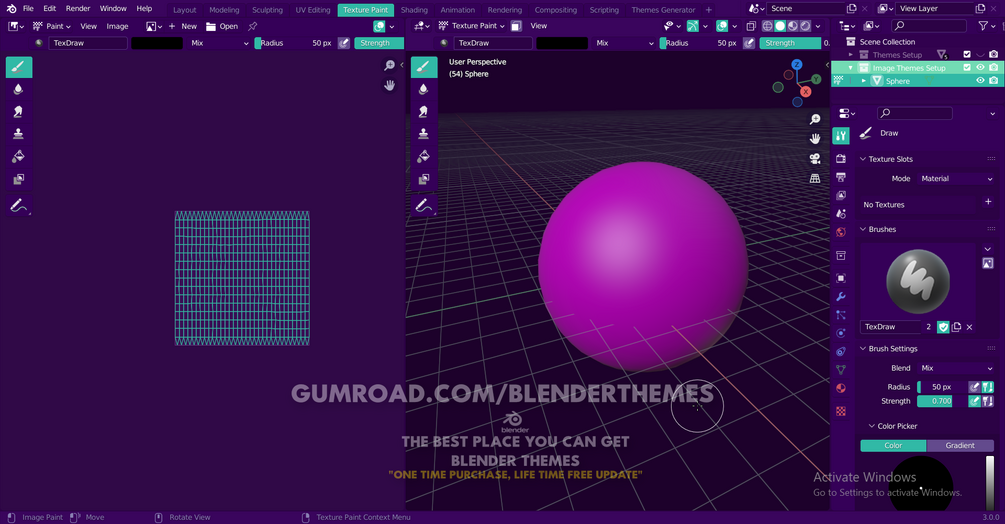Screen dimensions: 1005x524
Task: Expand the Themes Setup collection
Action: (x=851, y=54)
